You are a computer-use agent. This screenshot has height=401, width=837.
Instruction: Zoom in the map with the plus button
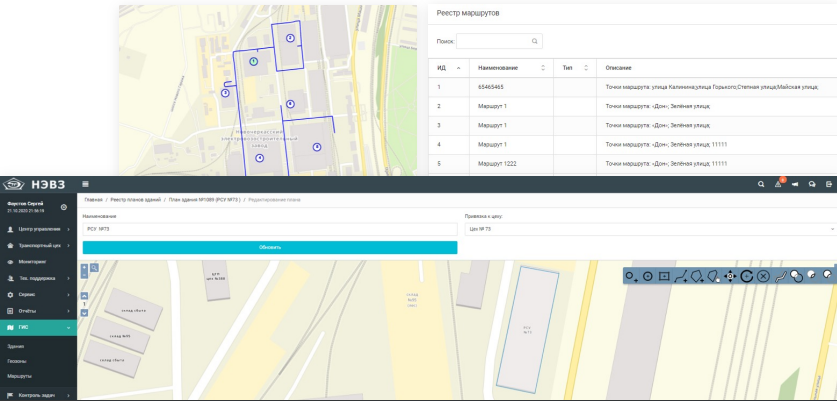coord(85,268)
